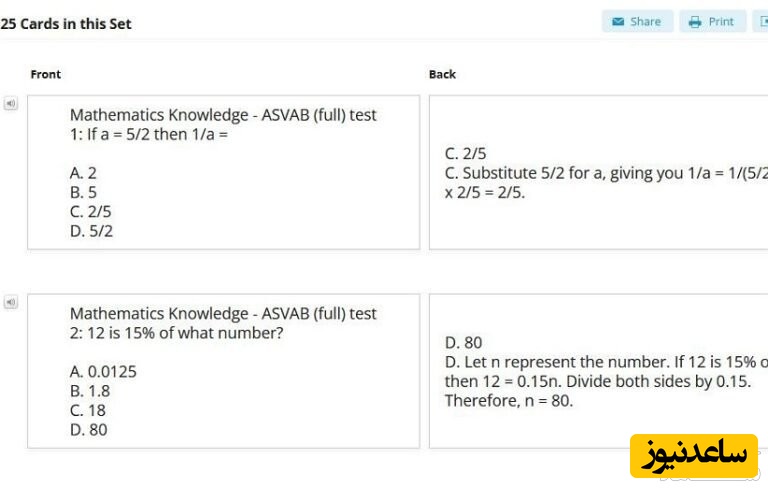Click the cut-off button right of Print
The image size is (768, 488).
click(x=761, y=21)
